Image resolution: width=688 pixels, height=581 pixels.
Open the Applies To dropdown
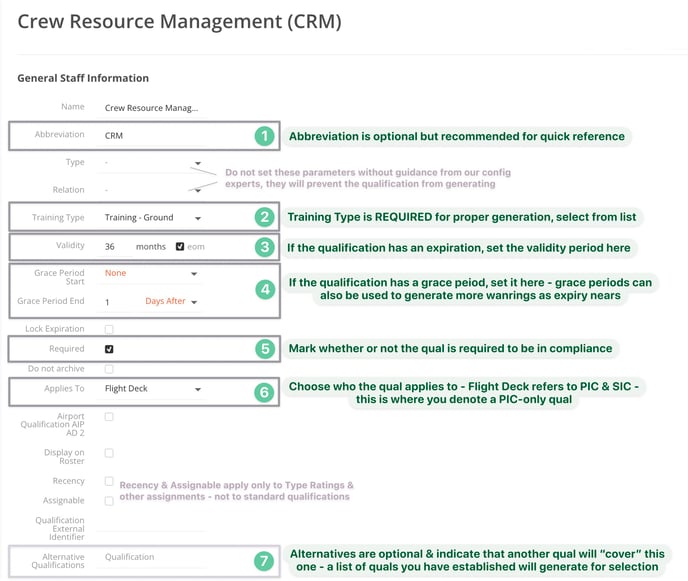[x=151, y=389]
